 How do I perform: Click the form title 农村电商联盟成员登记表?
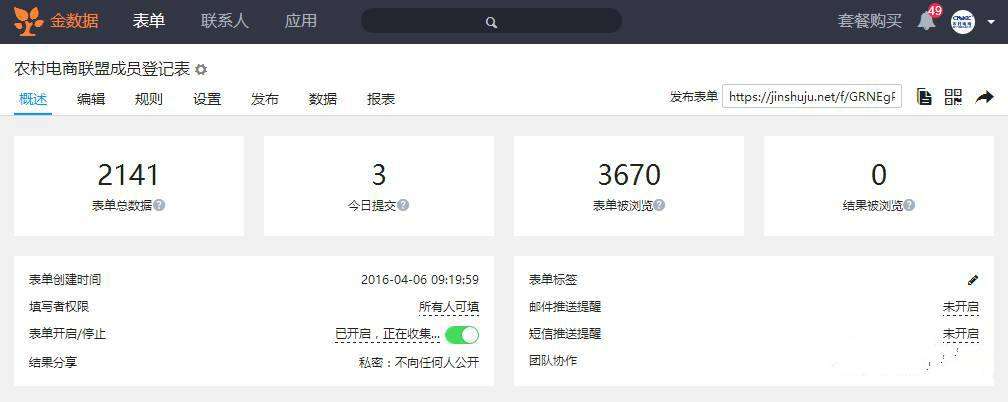click(x=102, y=69)
